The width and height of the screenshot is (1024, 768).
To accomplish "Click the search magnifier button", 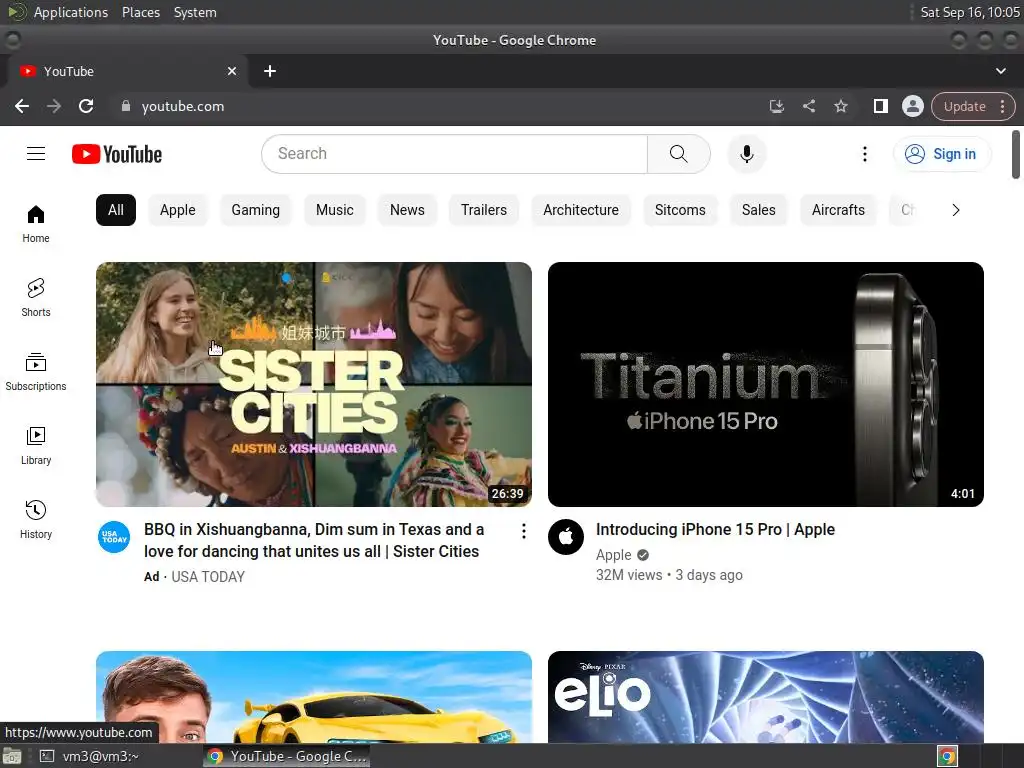I will pyautogui.click(x=679, y=154).
